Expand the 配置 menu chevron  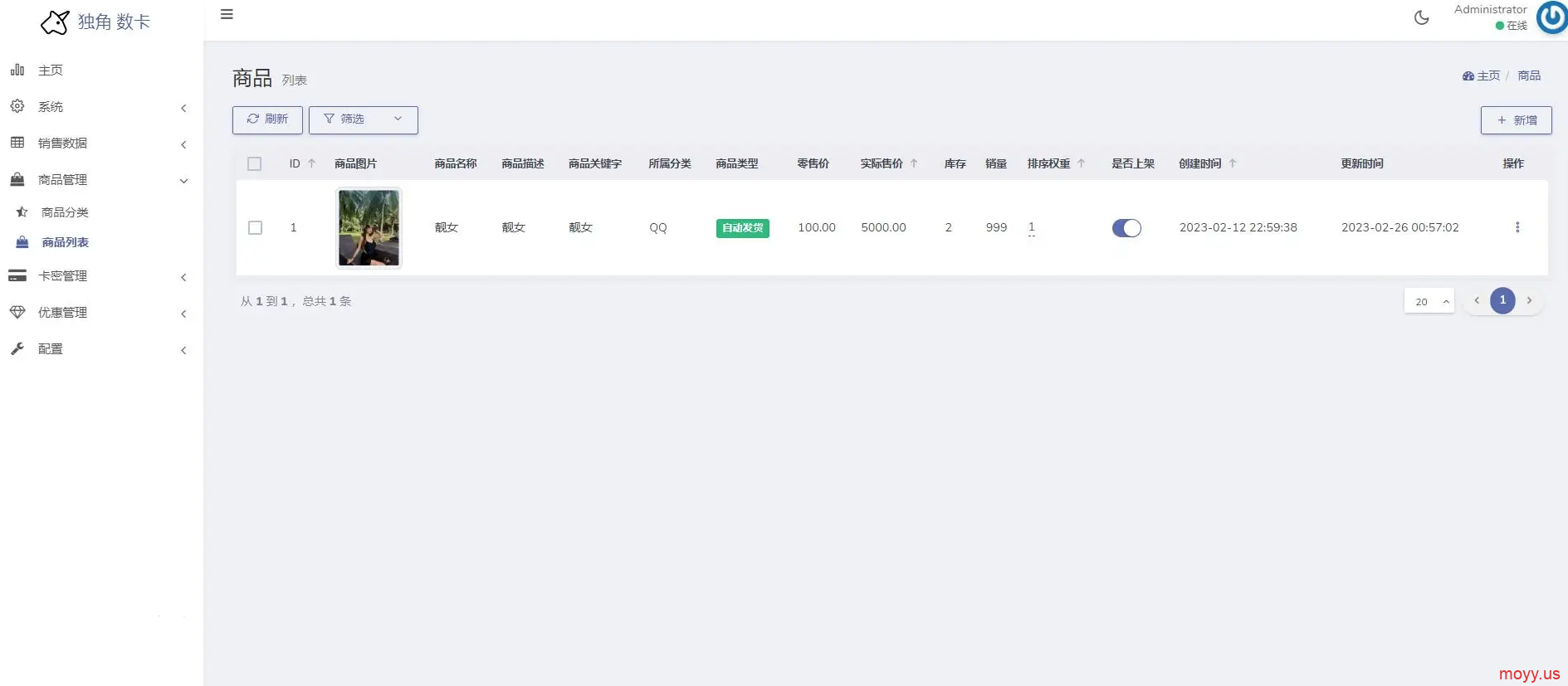[x=183, y=350]
